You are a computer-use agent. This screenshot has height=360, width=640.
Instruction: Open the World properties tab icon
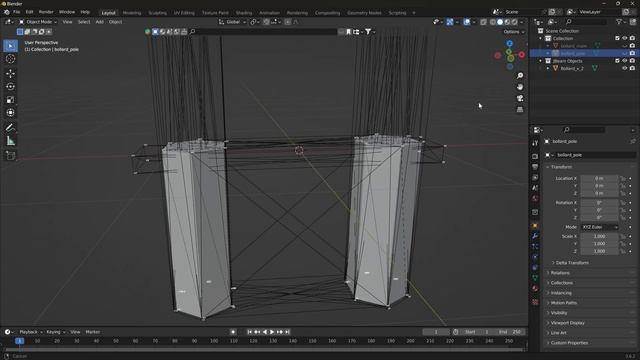(x=535, y=199)
